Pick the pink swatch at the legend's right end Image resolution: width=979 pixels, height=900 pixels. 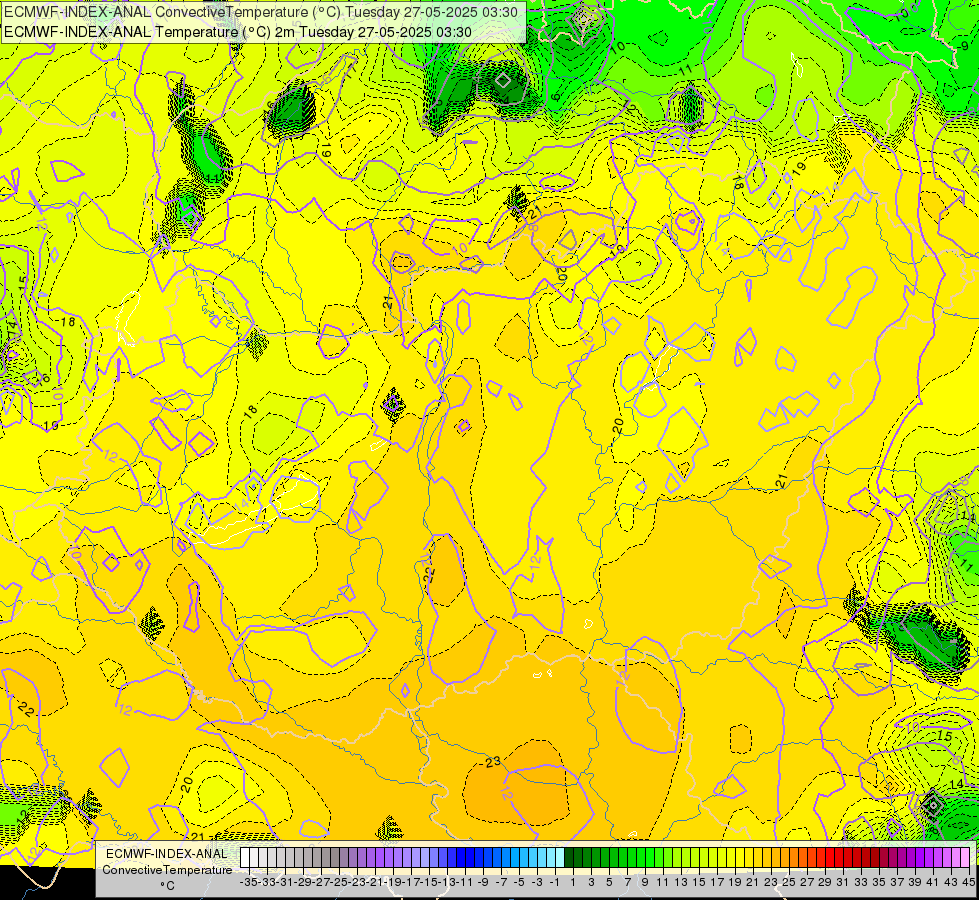[965, 858]
